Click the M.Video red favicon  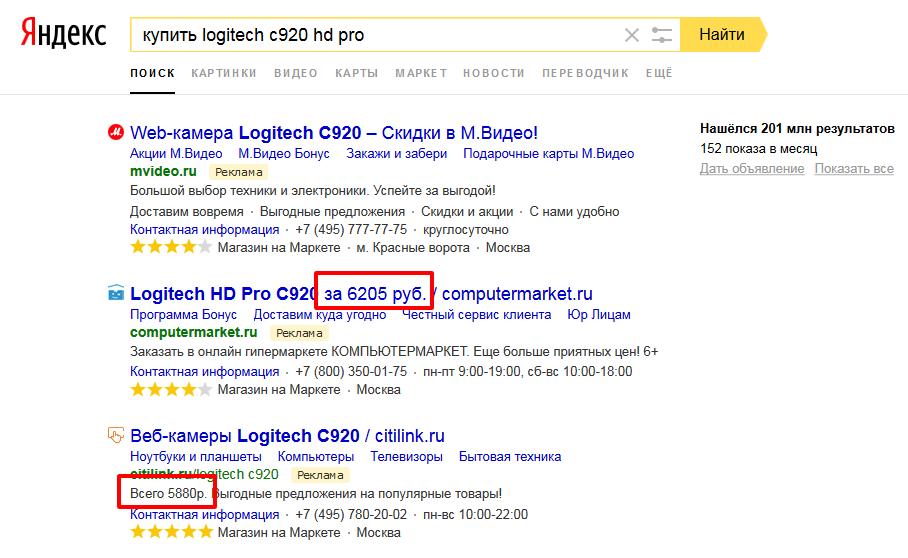coord(116,133)
